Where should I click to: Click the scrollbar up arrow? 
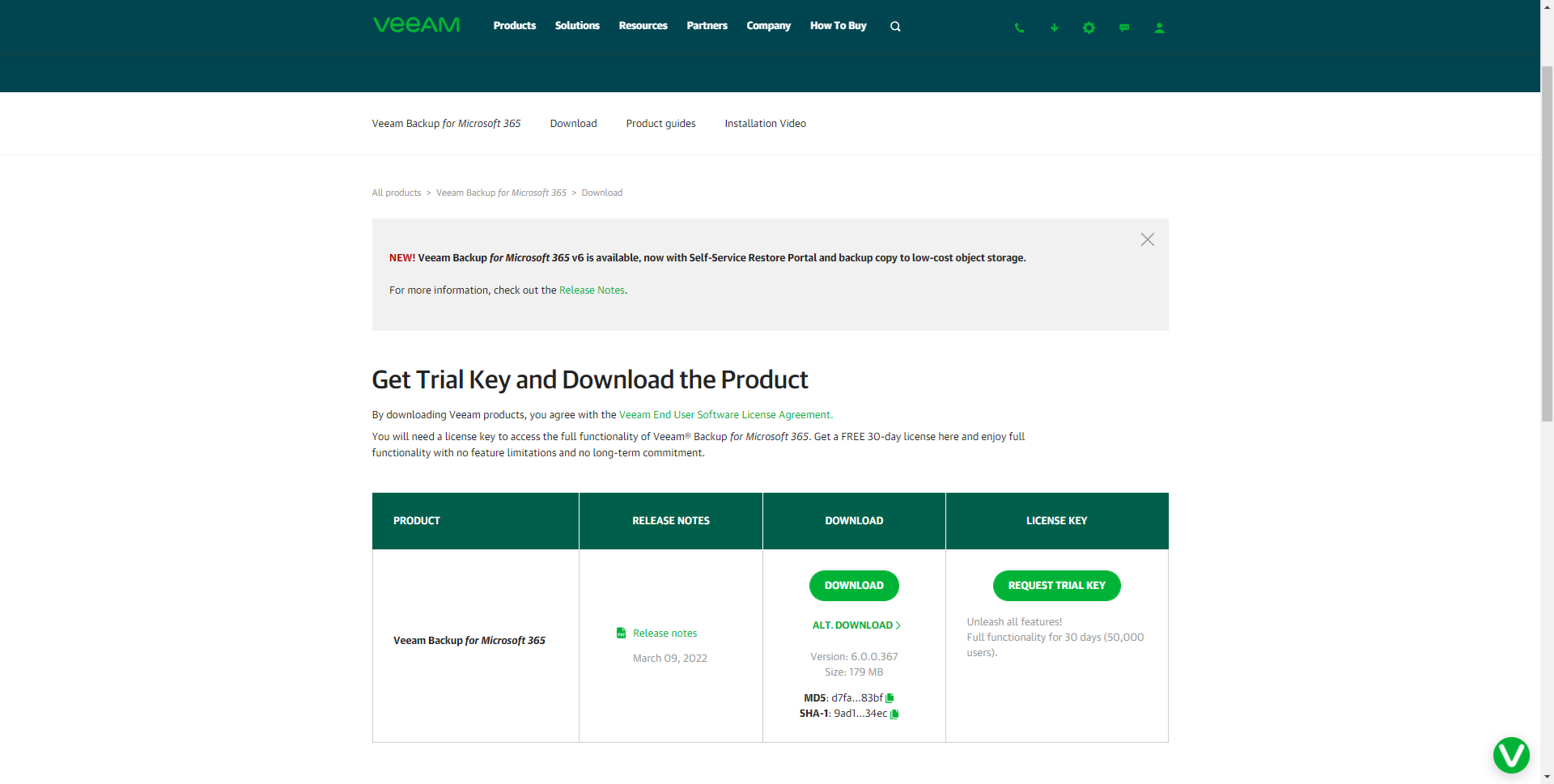pos(1547,6)
